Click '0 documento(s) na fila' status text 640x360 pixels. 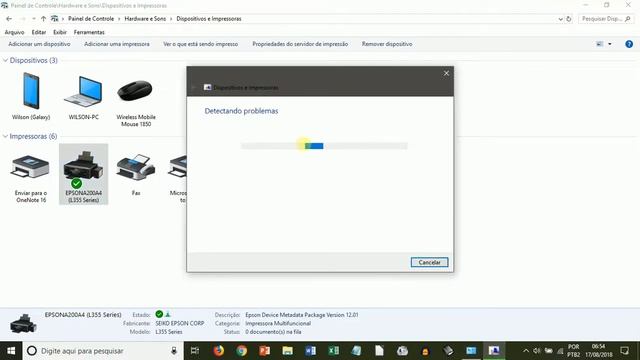tap(273, 332)
